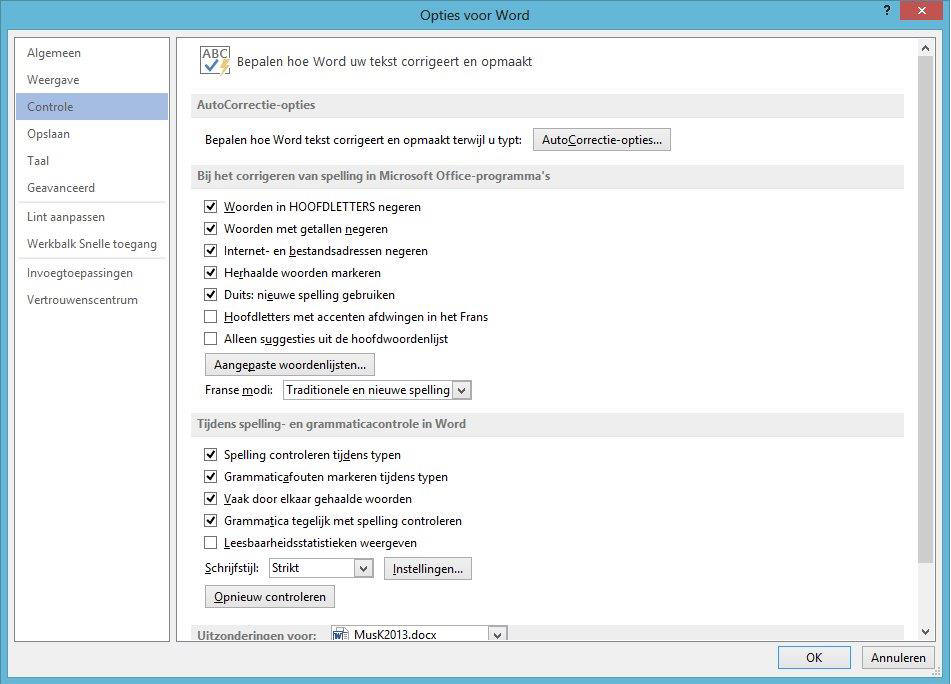The width and height of the screenshot is (951, 684).
Task: Toggle Internet- en bestandsadressen negeren
Action: click(x=210, y=250)
